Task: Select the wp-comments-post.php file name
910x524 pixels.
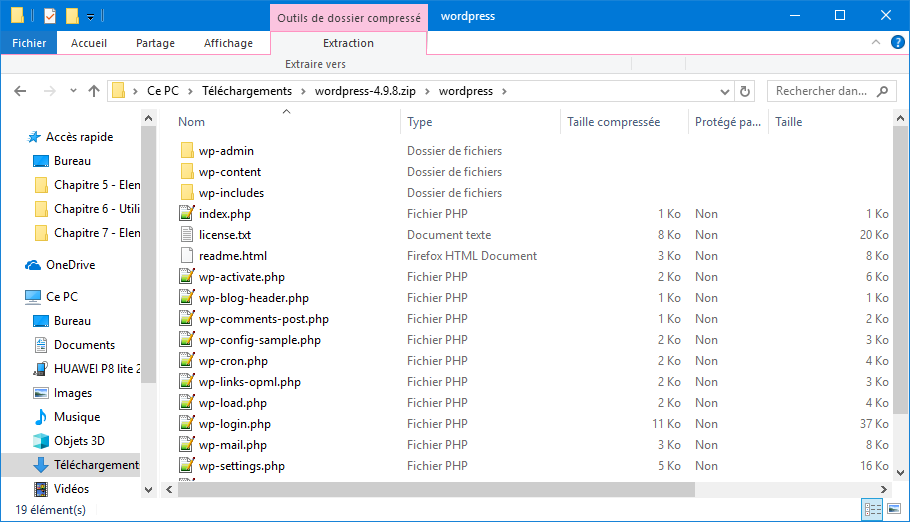Action: coord(263,319)
